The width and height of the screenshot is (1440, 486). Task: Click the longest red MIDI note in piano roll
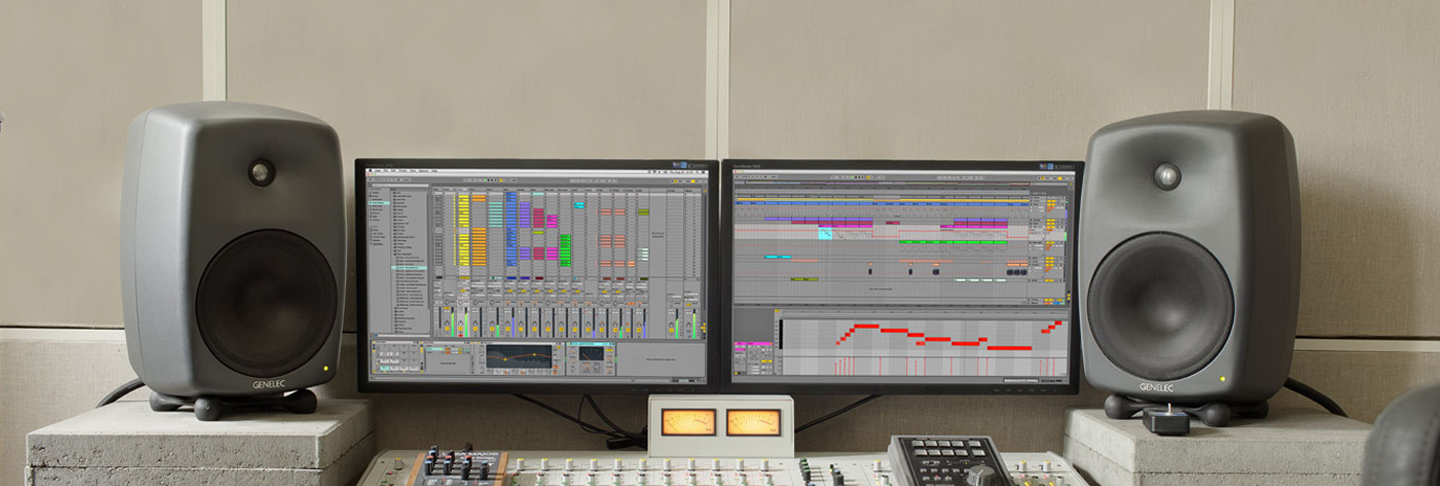[1009, 347]
